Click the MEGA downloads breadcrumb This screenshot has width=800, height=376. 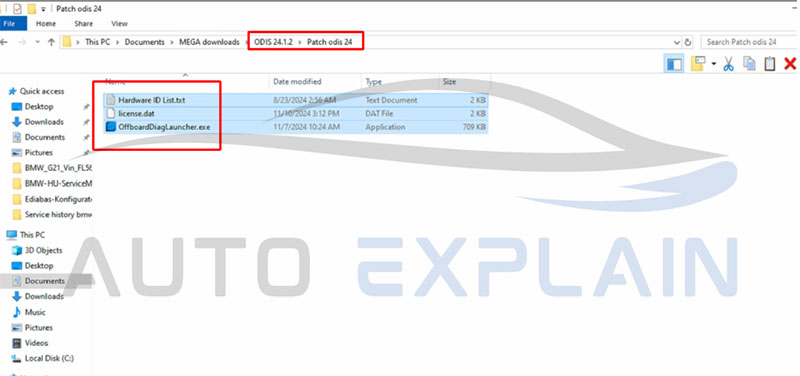click(209, 42)
